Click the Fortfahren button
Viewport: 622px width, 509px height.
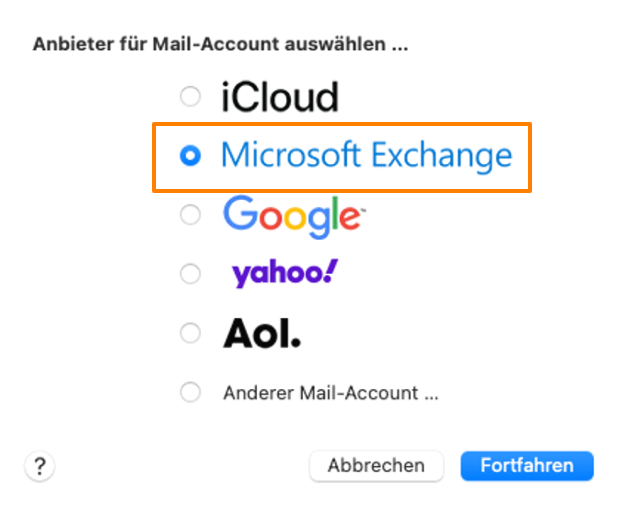(x=527, y=466)
